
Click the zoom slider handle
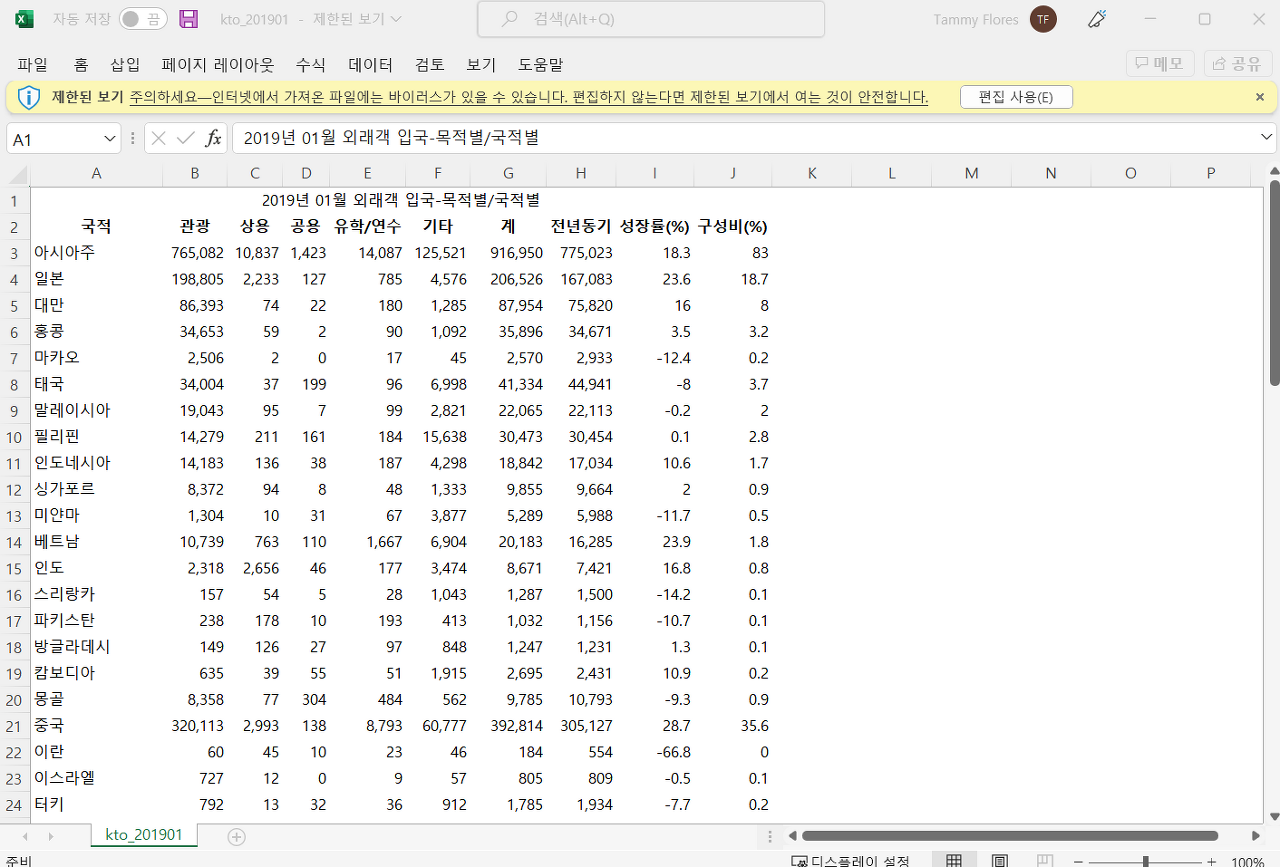[1145, 862]
